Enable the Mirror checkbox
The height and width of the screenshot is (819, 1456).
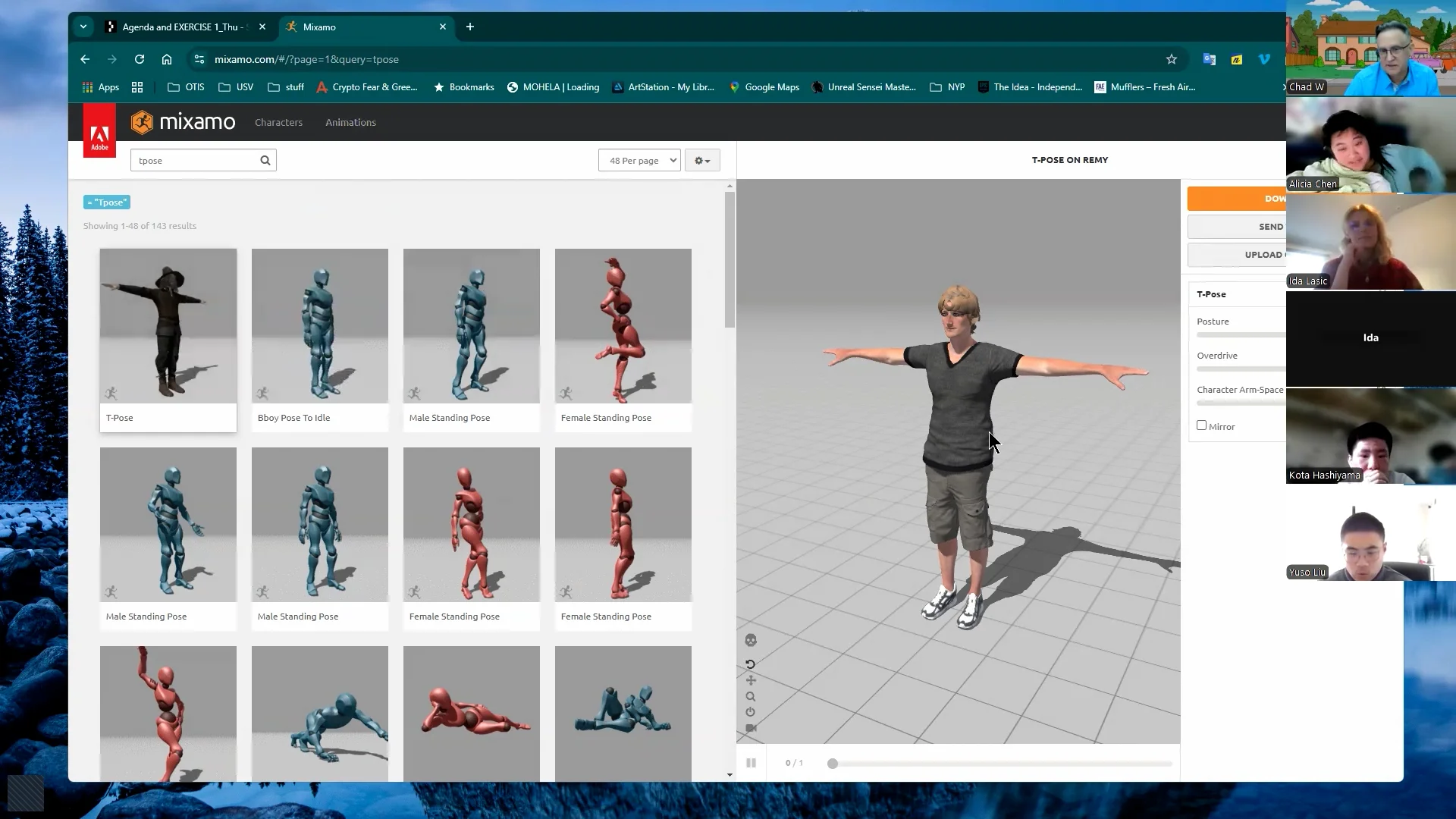point(1202,425)
